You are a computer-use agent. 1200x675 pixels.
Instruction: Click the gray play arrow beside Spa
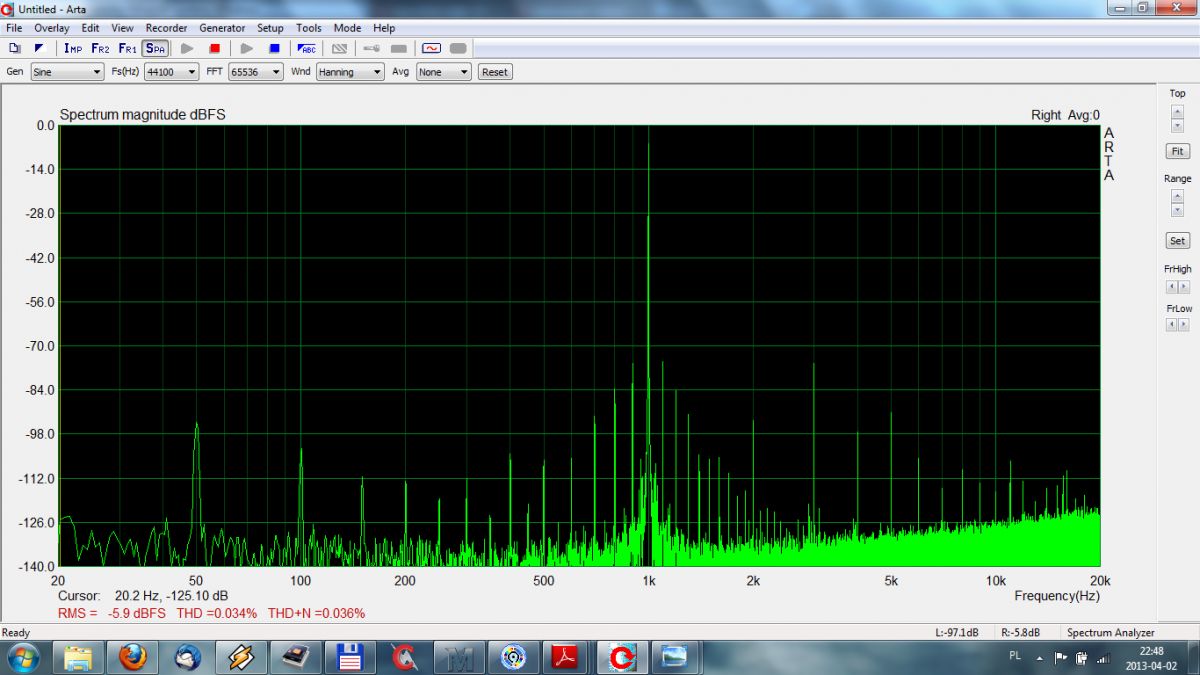click(x=187, y=48)
